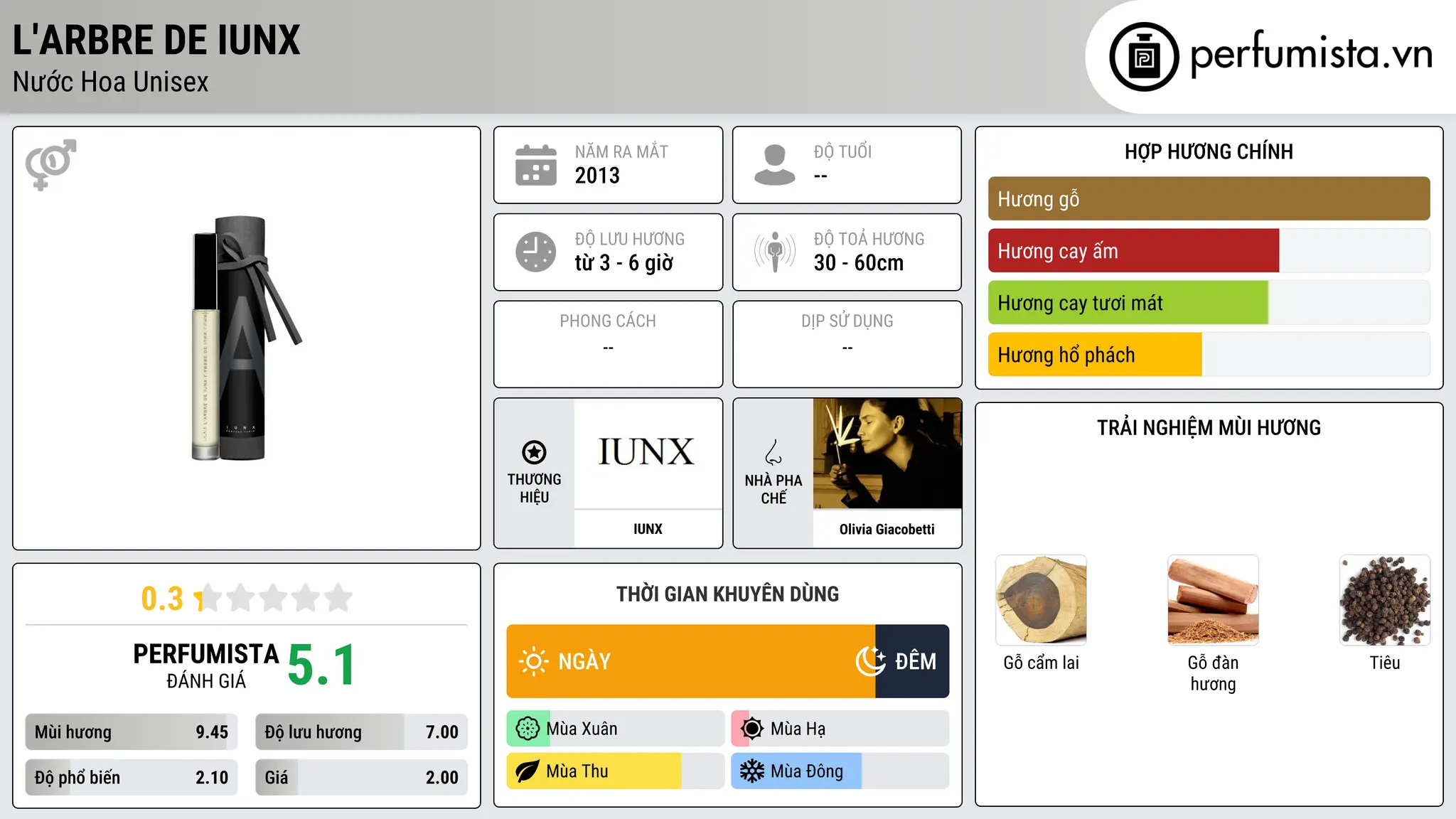Click the Olivia Giacobetti name caption

coord(887,529)
